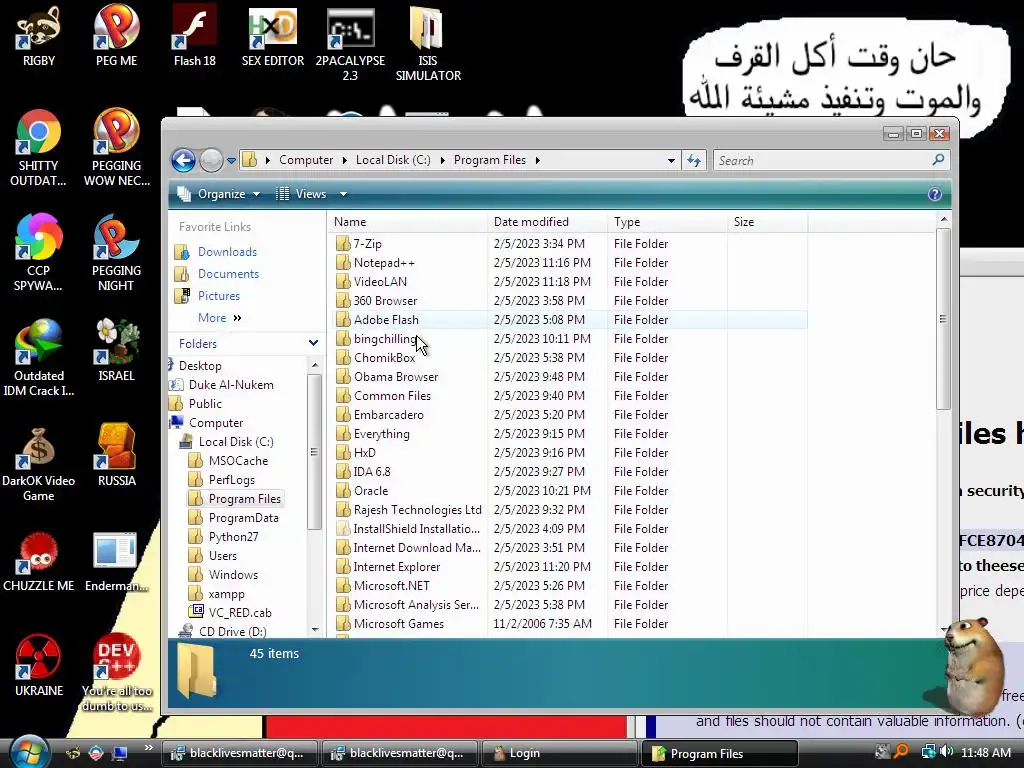Image resolution: width=1024 pixels, height=768 pixels.
Task: Open the CCP SPYWA... shortcut
Action: point(38,253)
